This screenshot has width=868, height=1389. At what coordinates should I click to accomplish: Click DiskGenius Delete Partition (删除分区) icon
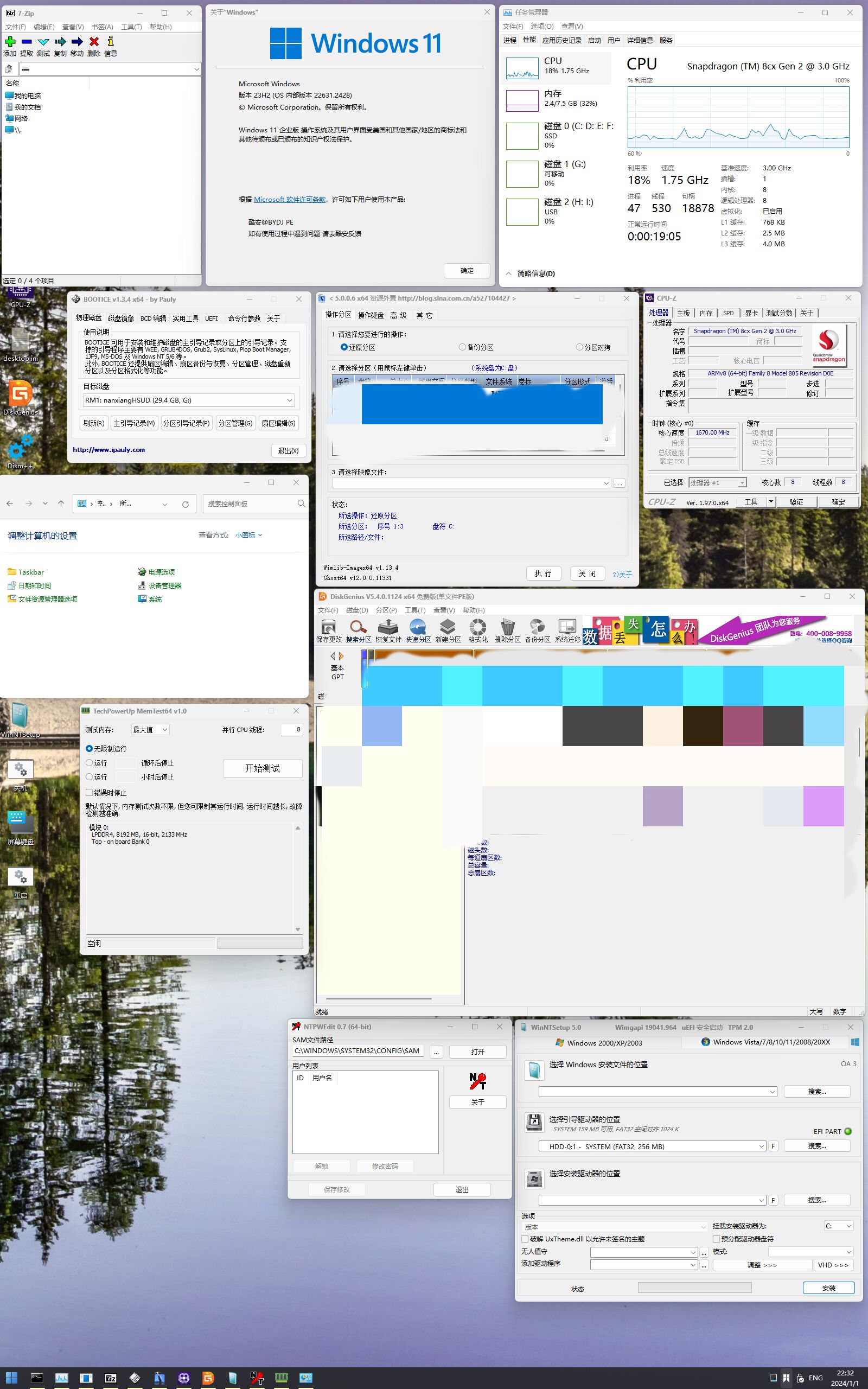507,626
